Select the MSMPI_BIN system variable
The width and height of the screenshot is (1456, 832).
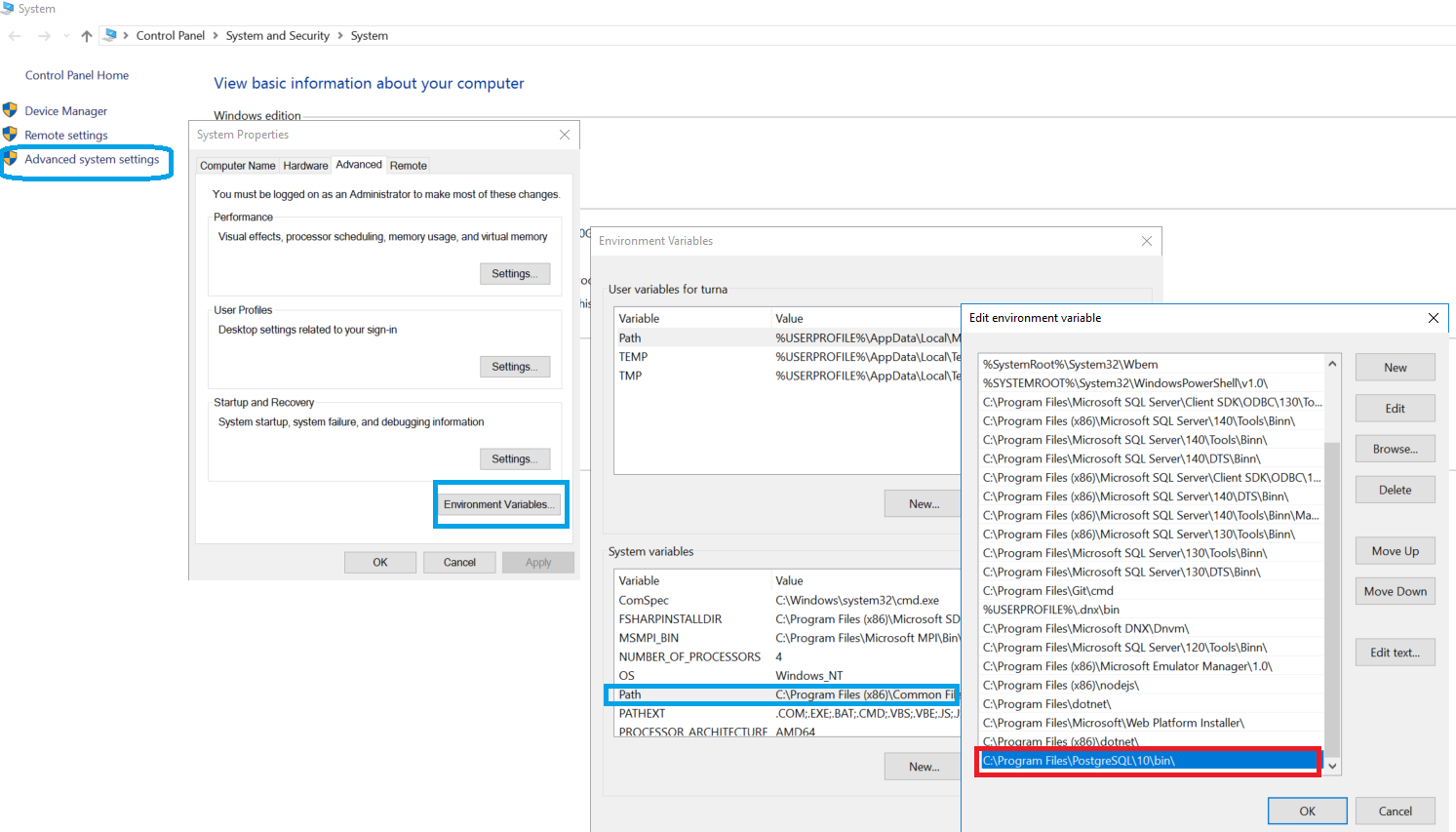[x=788, y=638]
